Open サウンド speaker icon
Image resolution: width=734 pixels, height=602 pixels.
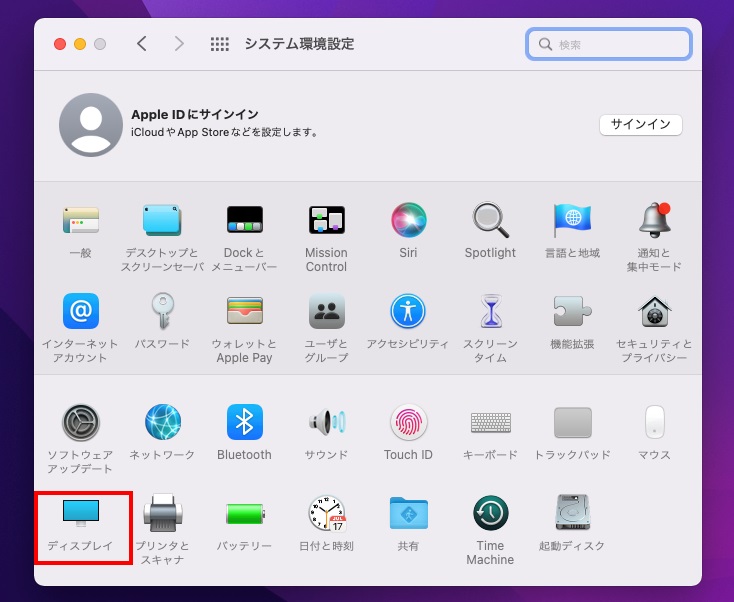pos(326,422)
